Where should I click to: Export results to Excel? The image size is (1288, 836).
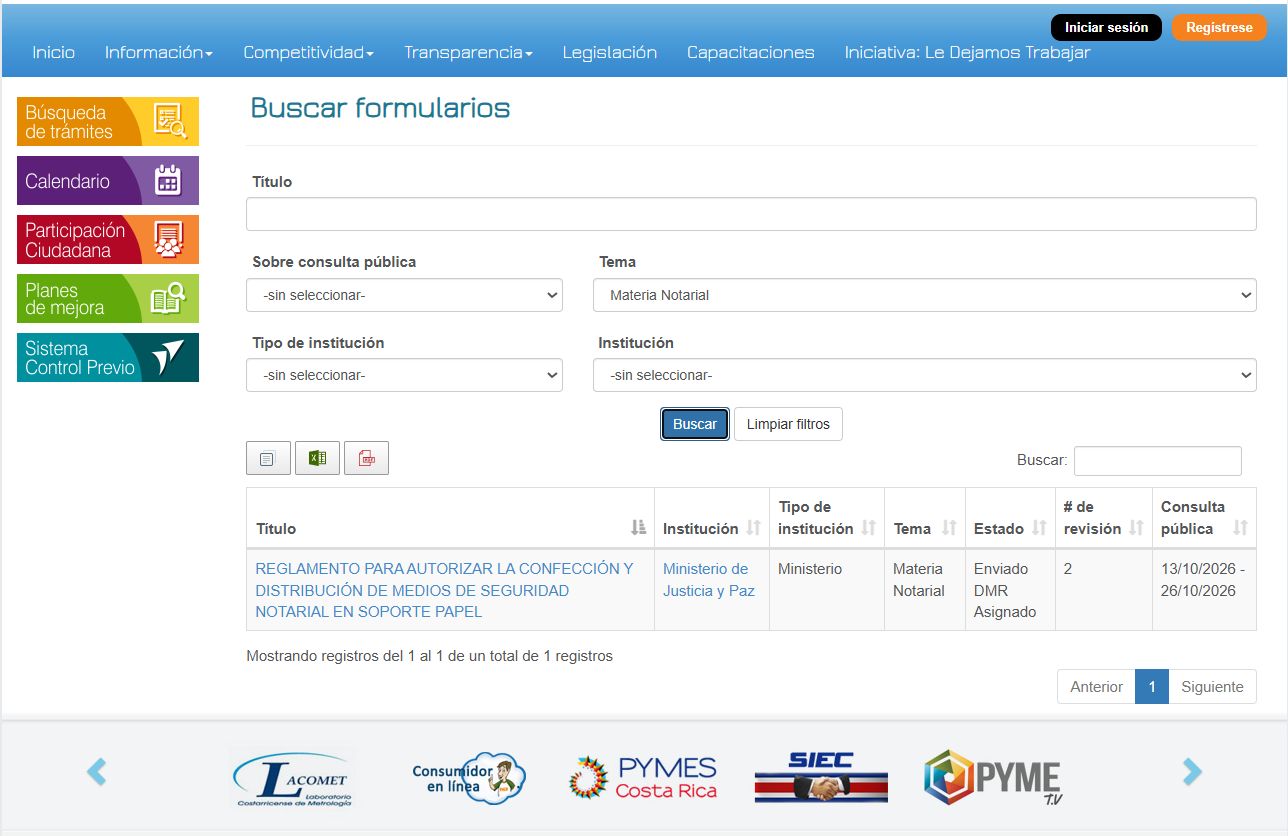click(x=317, y=458)
